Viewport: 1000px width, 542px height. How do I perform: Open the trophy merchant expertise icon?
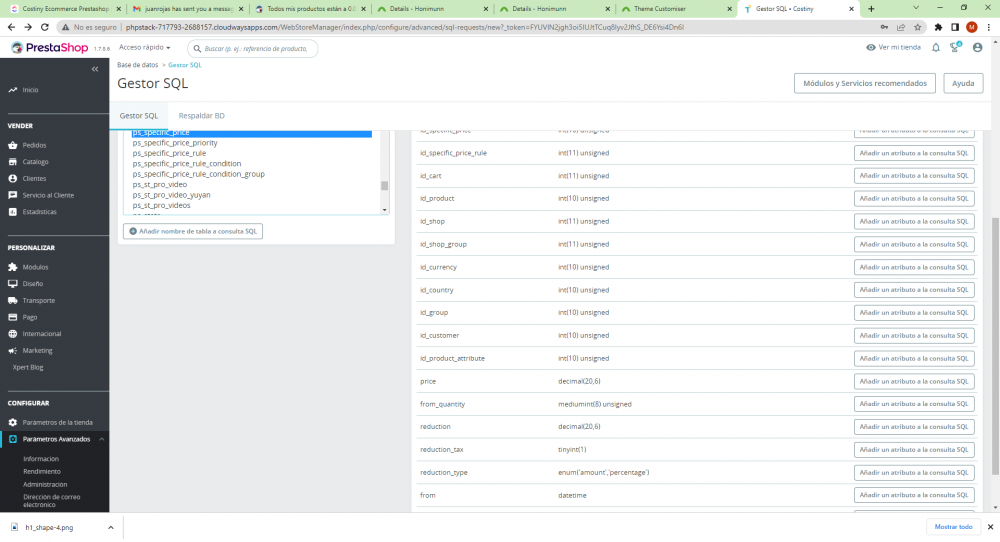[955, 47]
